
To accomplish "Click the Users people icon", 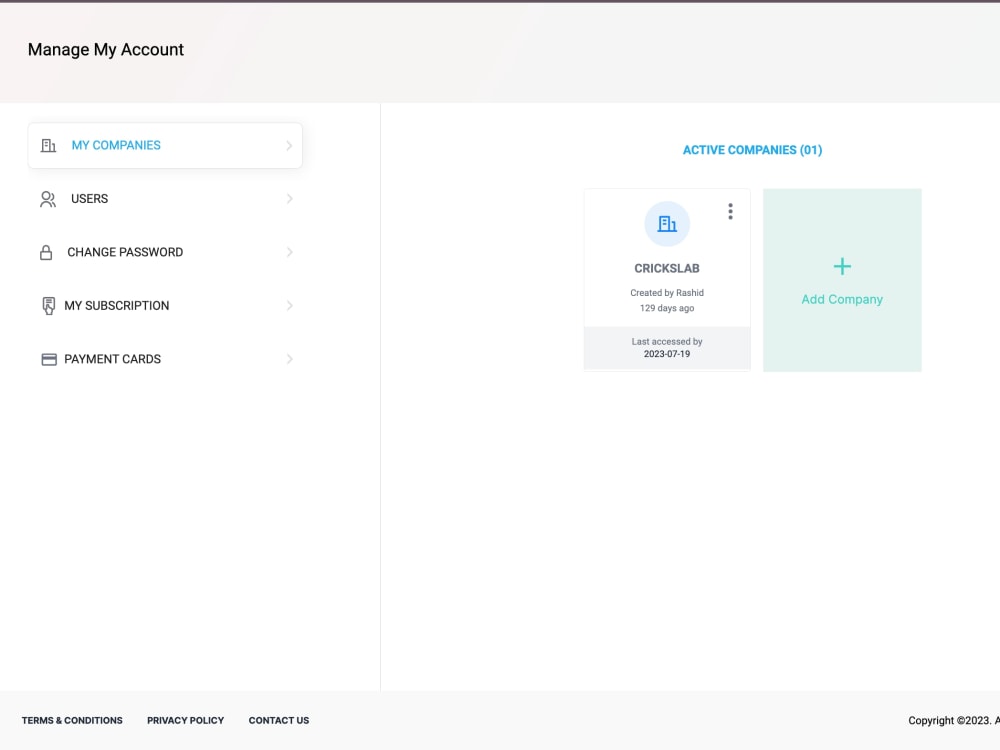I will (x=48, y=199).
